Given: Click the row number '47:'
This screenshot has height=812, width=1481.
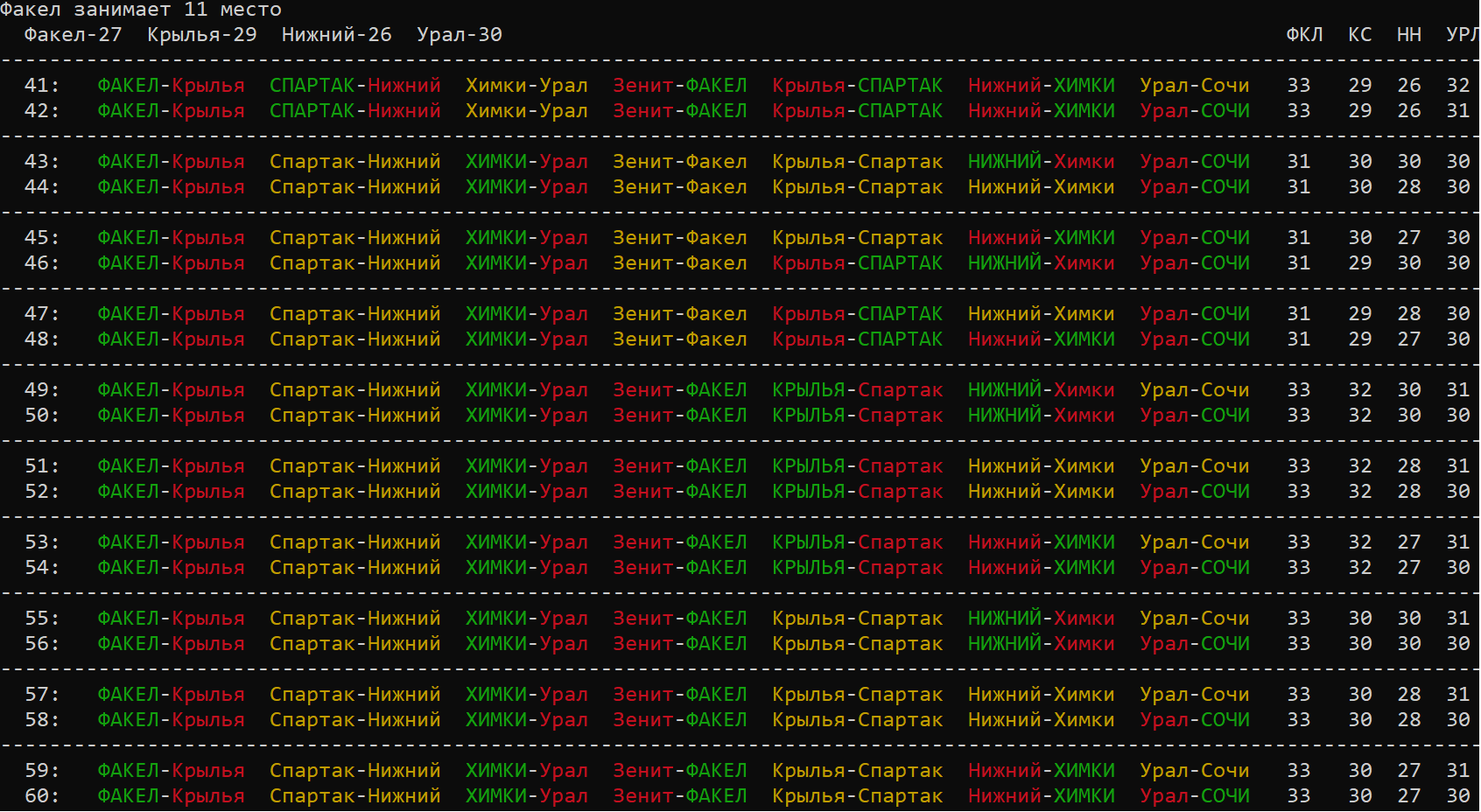Looking at the screenshot, I should pyautogui.click(x=42, y=314).
